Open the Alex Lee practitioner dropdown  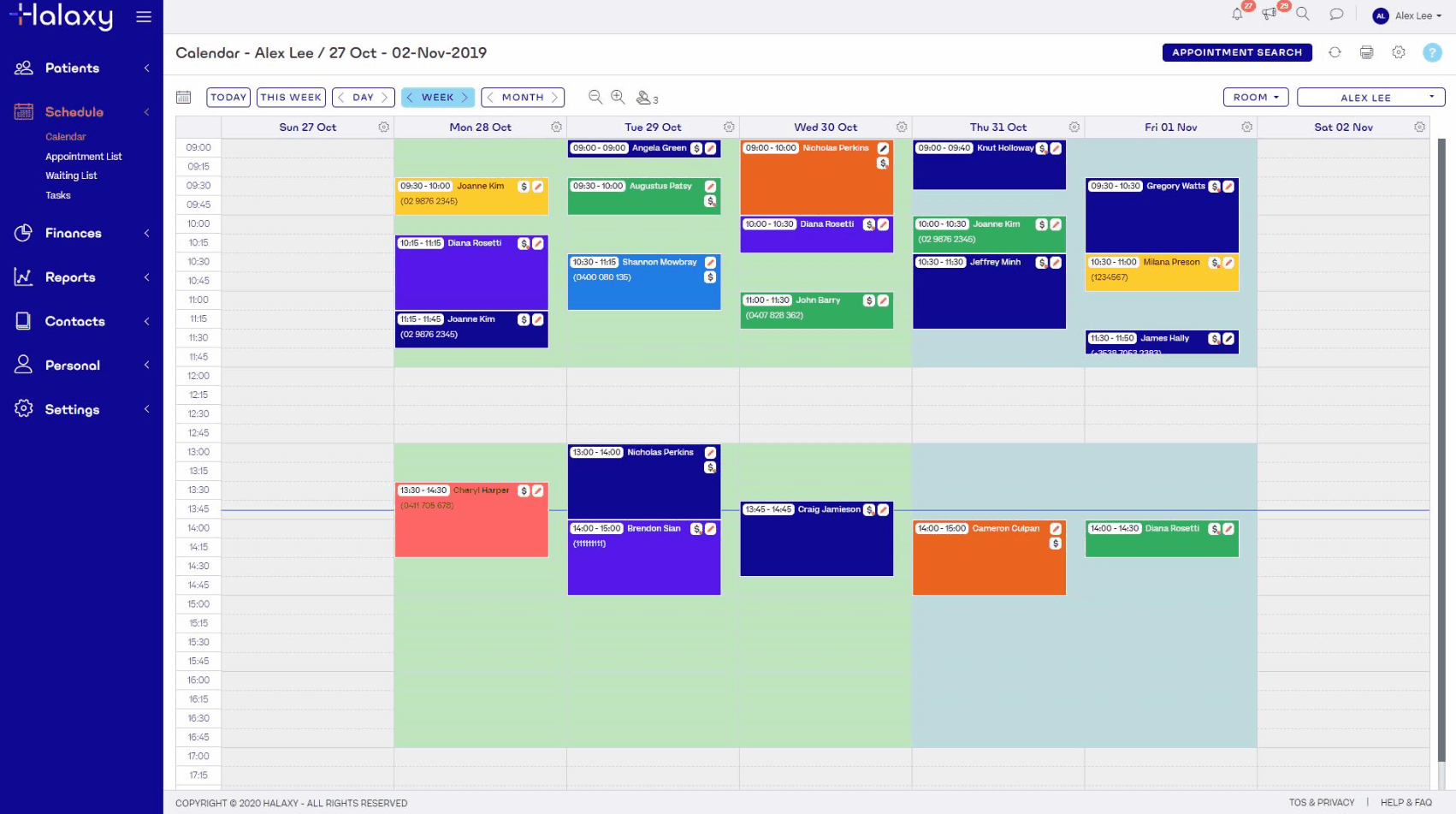point(1370,98)
